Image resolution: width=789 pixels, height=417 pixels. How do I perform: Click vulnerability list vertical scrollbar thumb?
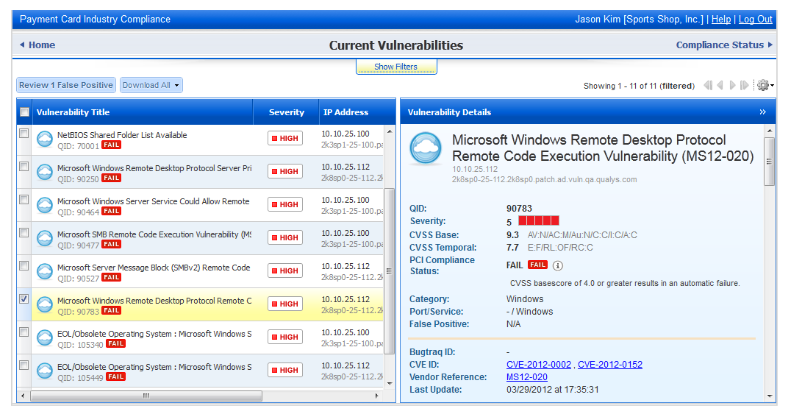389,272
